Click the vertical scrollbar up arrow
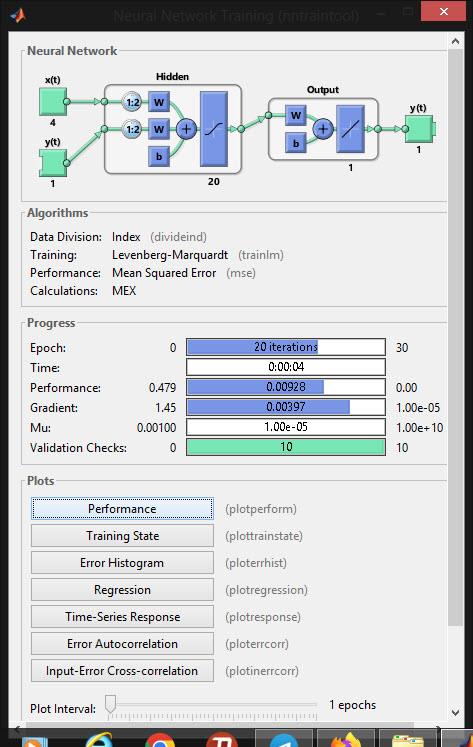473x747 pixels. tap(455, 41)
